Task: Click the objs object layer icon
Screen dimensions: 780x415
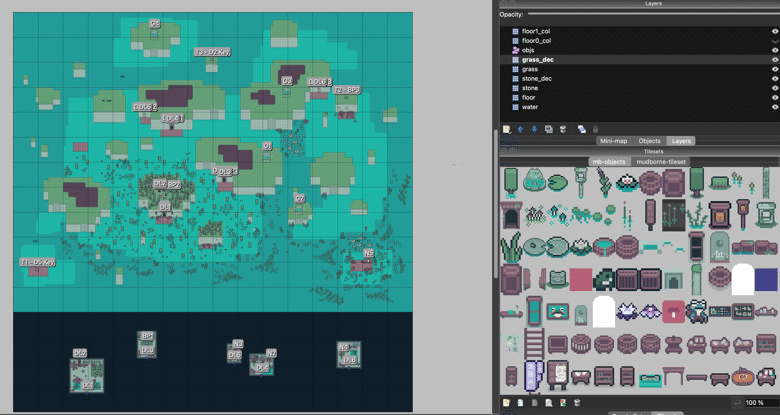Action: point(515,50)
